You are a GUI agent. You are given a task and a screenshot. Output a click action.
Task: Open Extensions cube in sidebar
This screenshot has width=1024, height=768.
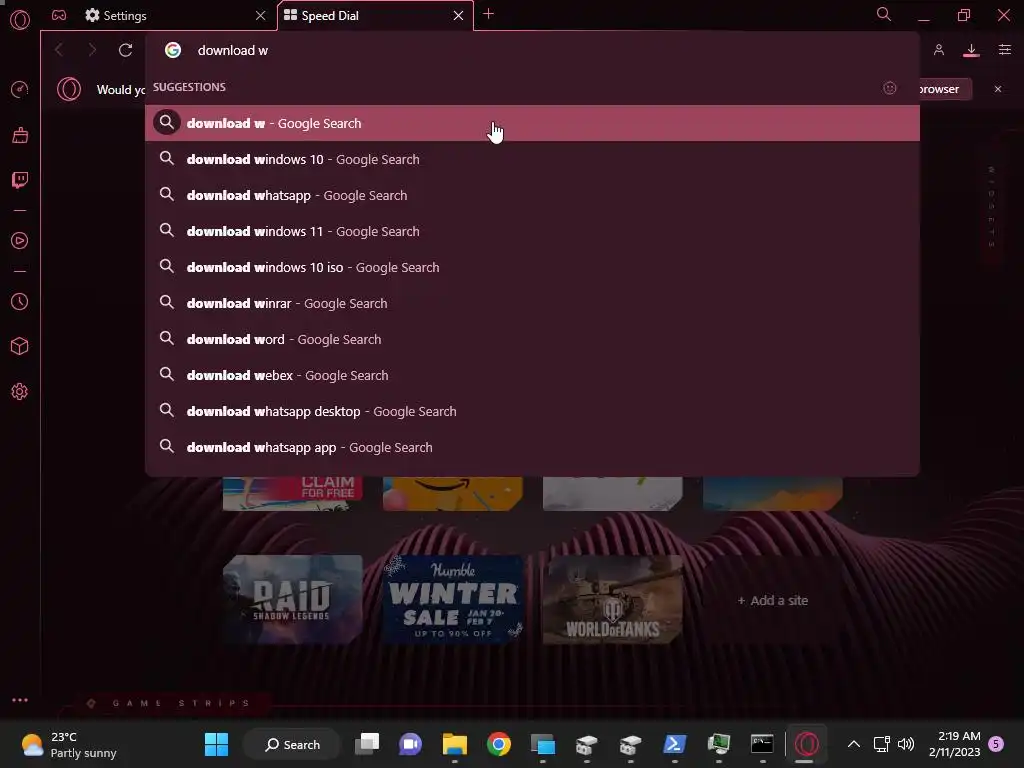click(x=20, y=346)
